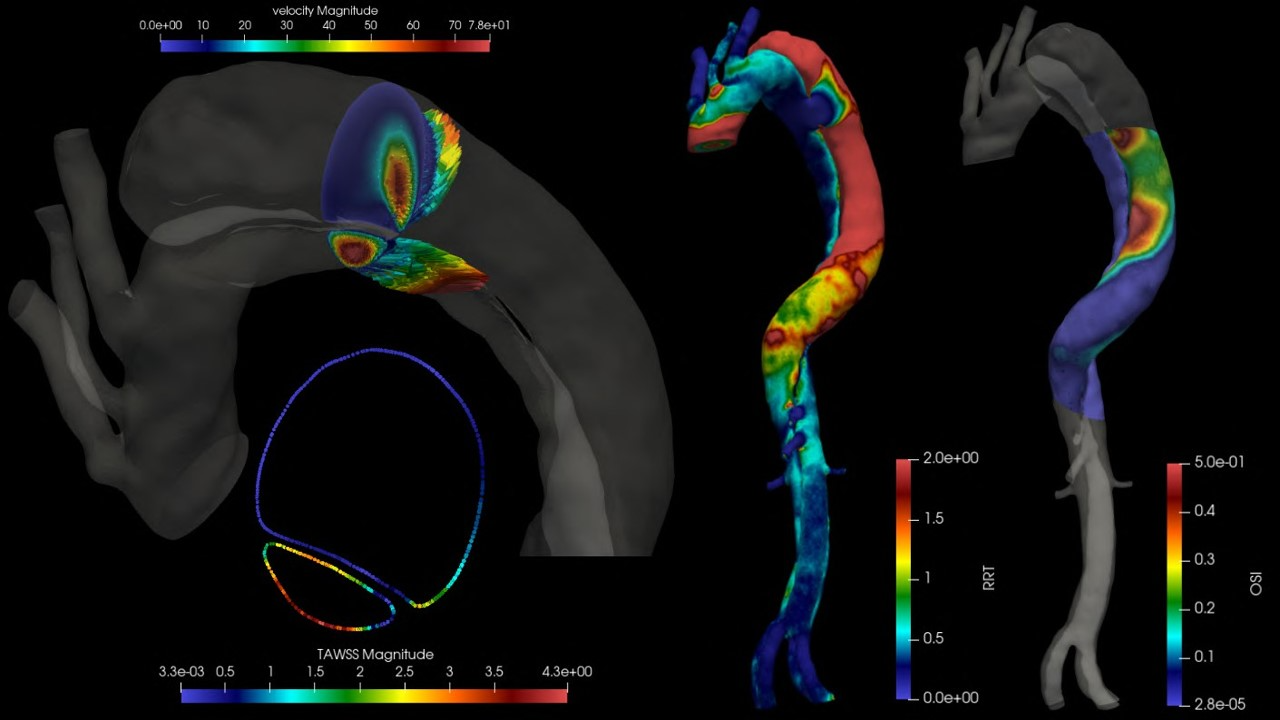Click the 2.8e-05 minimum OSI label
This screenshot has width=1280, height=720.
tap(1219, 705)
